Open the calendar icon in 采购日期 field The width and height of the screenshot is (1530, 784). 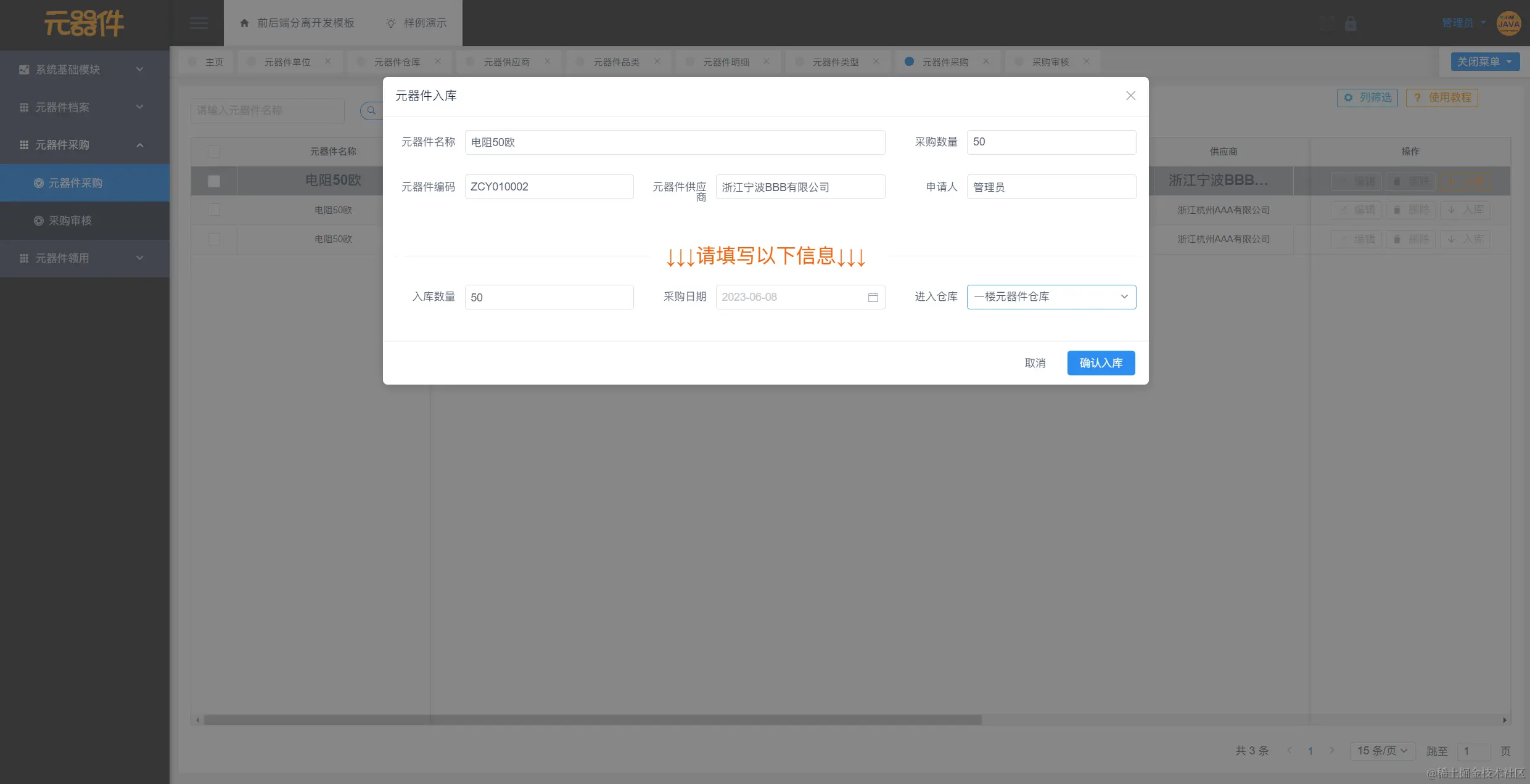(x=873, y=297)
